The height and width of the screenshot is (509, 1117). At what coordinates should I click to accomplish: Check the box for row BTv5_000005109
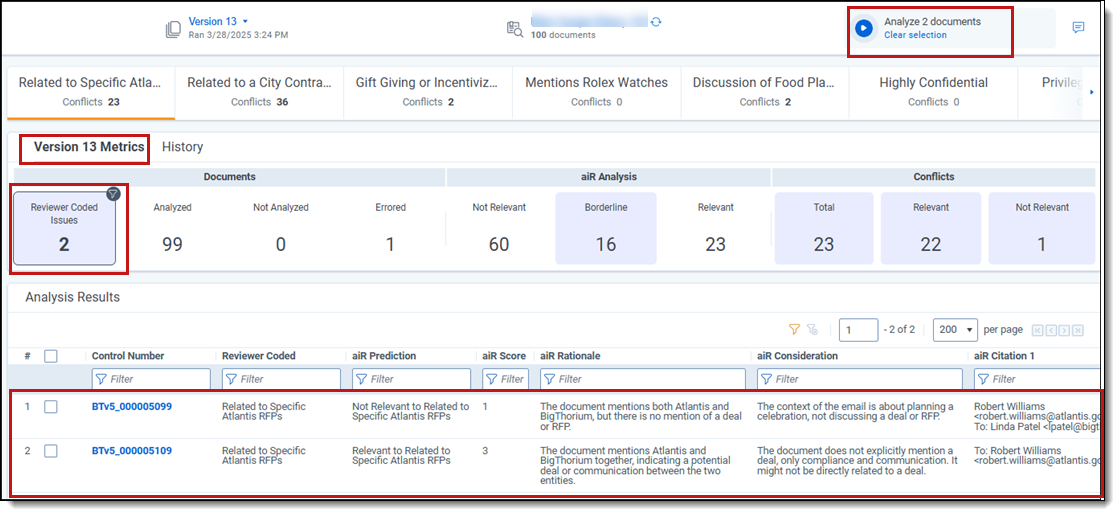click(51, 451)
